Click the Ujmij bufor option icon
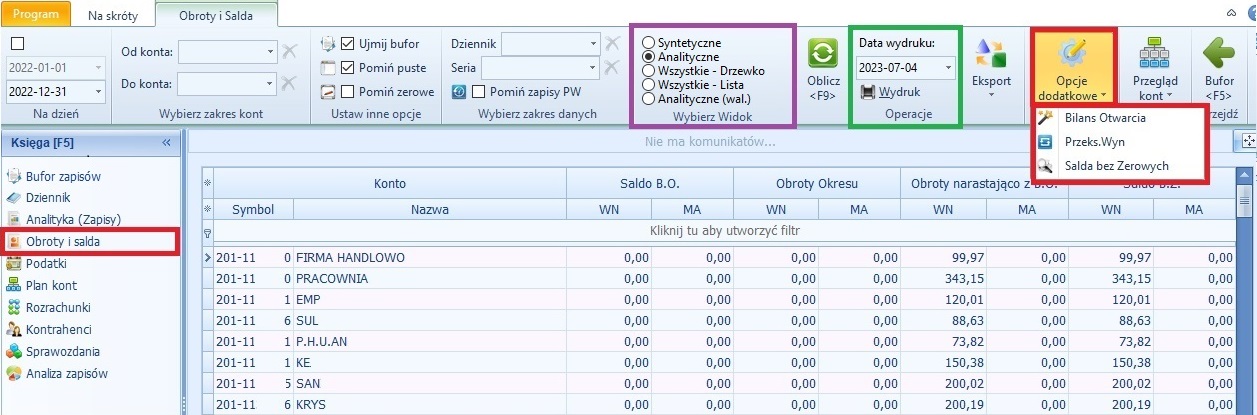 [x=329, y=44]
